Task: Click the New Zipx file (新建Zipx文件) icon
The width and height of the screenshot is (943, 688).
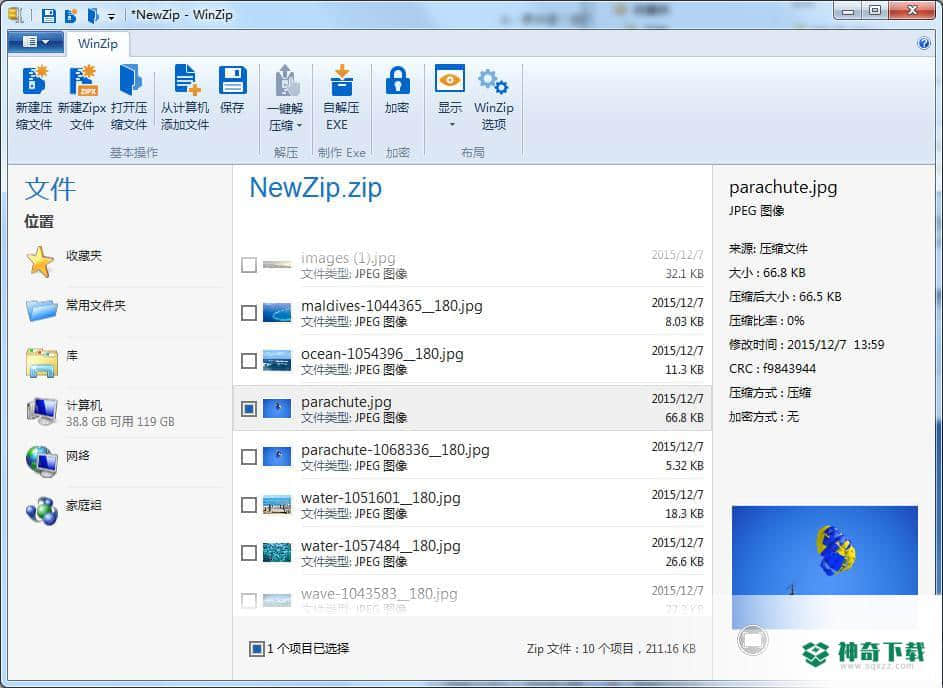Action: tap(82, 81)
